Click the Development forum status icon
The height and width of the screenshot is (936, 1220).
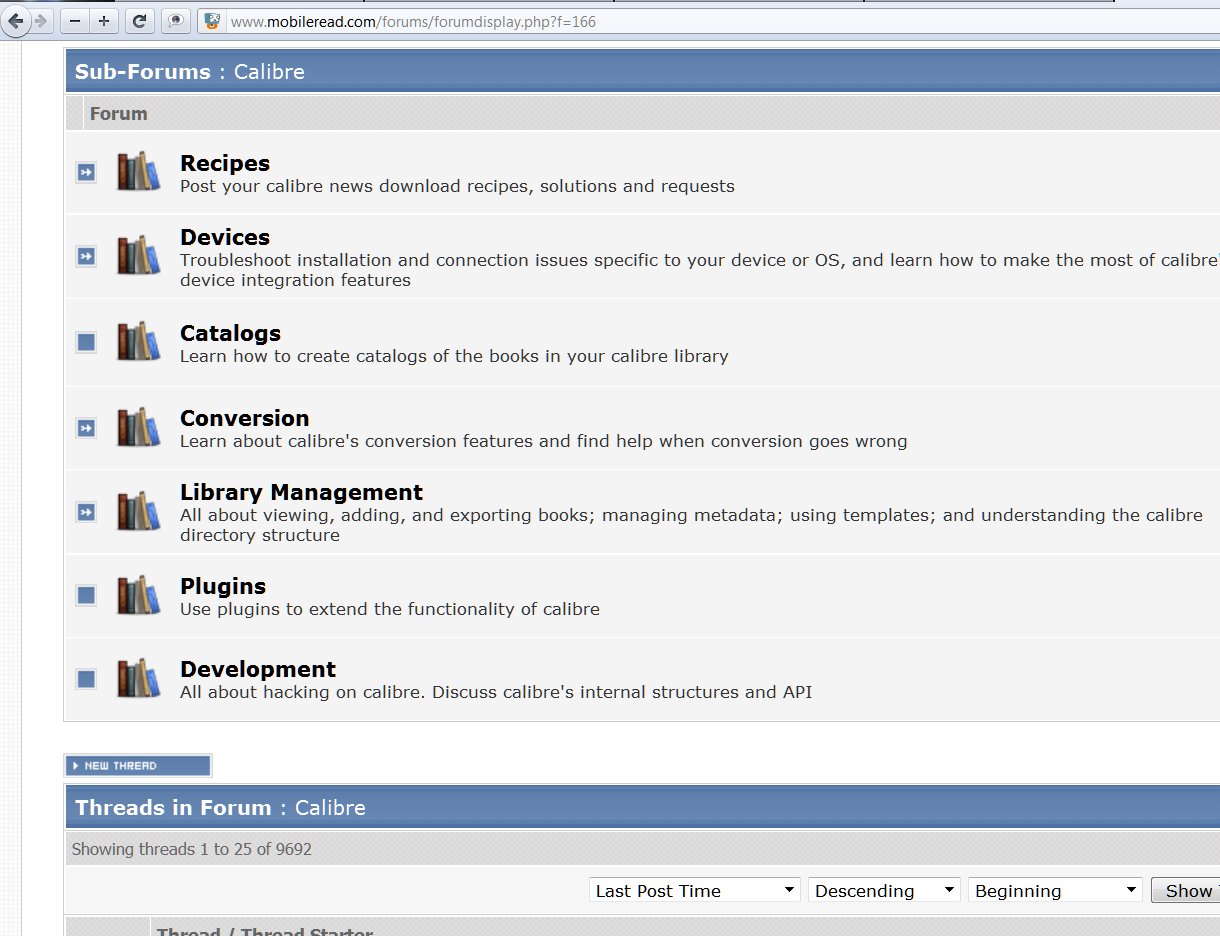(86, 679)
